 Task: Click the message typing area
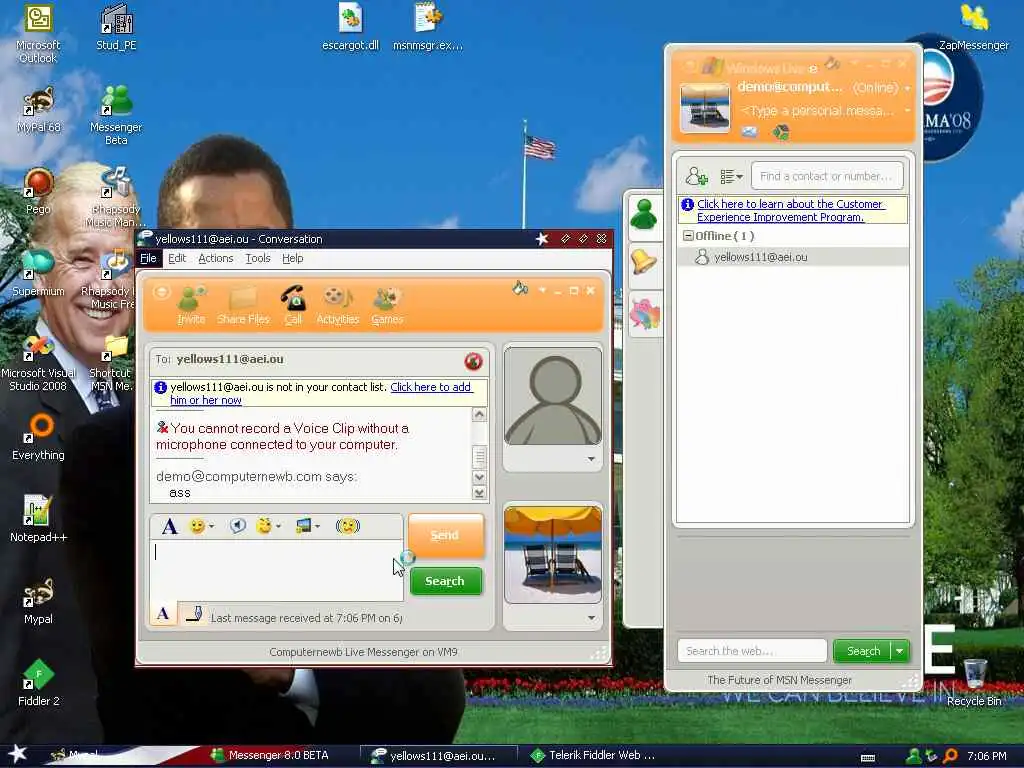coord(276,570)
